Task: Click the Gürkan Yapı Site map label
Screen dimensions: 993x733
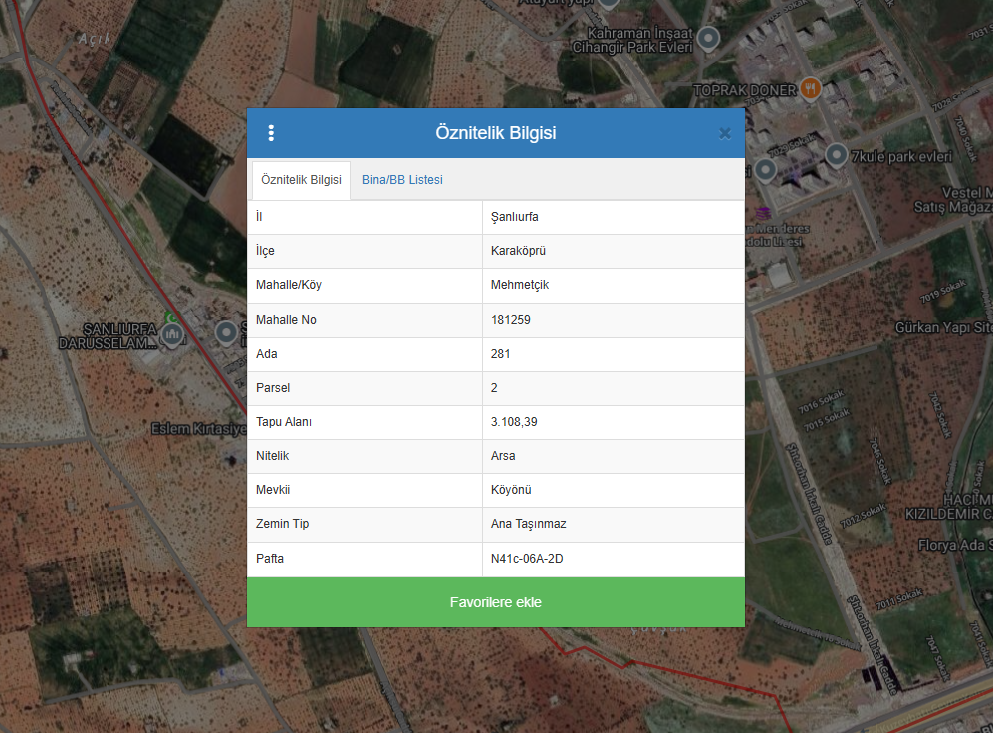Action: point(942,327)
